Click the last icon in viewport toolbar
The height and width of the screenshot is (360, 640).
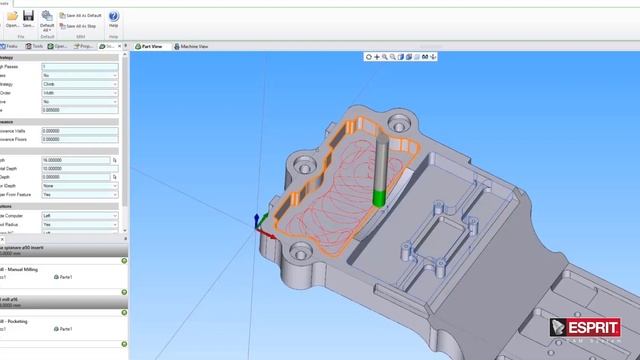[x=433, y=57]
